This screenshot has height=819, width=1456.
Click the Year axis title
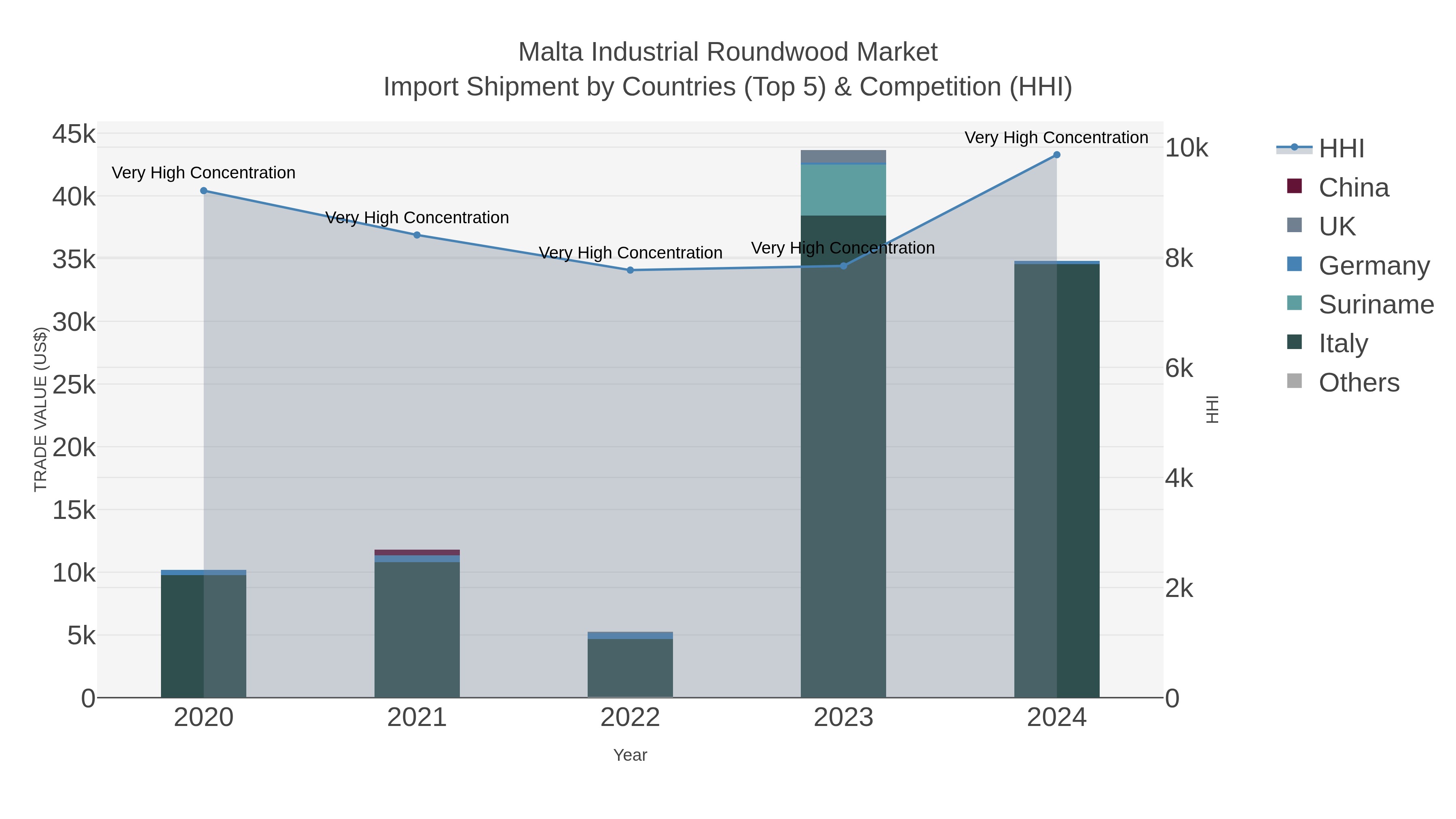tap(630, 755)
